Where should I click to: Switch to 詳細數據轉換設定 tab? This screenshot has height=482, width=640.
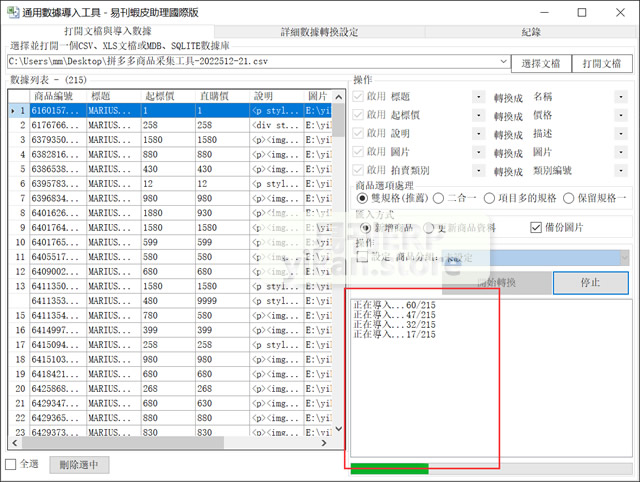[x=319, y=32]
